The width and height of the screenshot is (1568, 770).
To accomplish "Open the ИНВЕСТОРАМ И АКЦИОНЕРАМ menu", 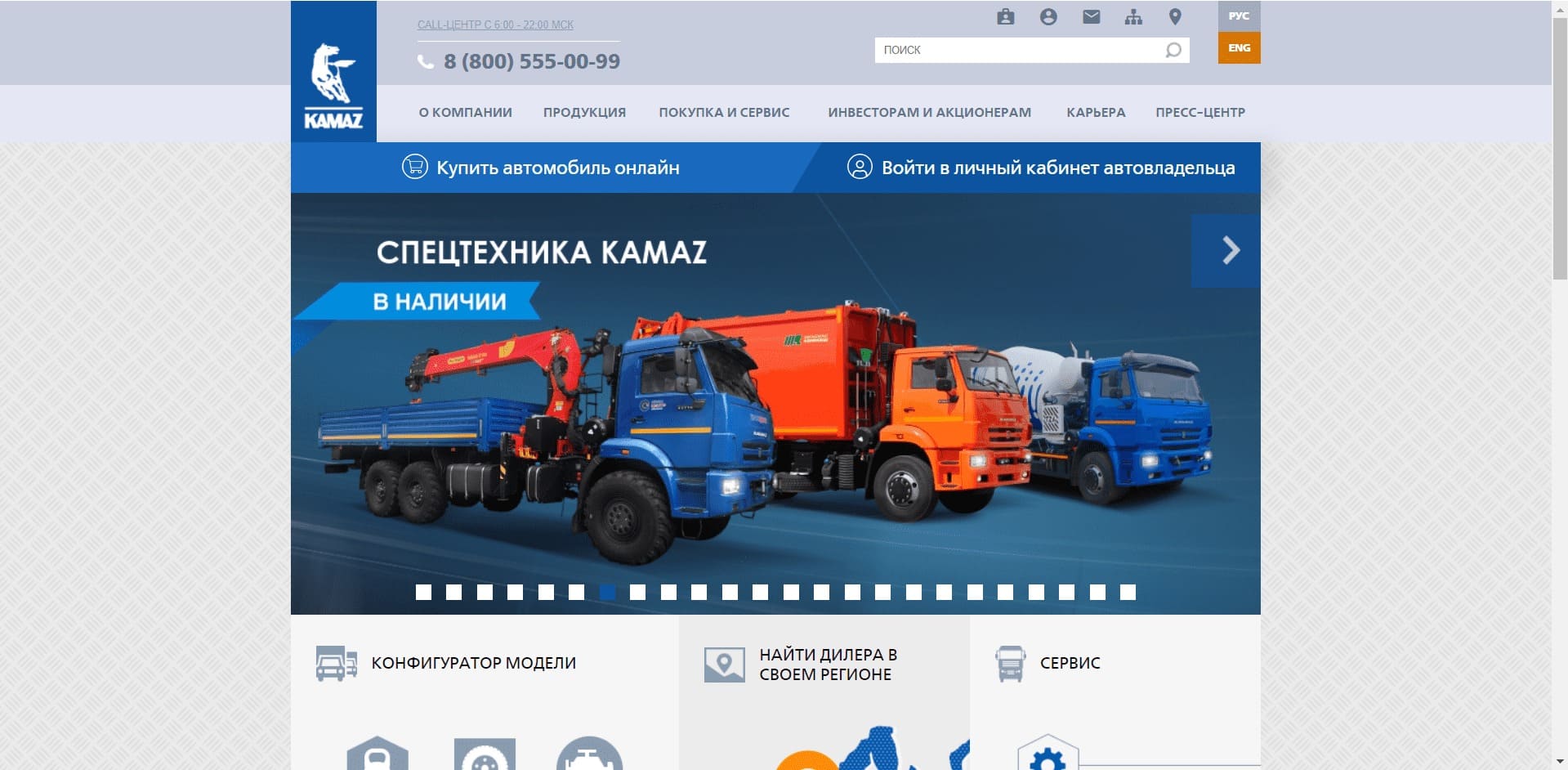I will click(x=929, y=113).
